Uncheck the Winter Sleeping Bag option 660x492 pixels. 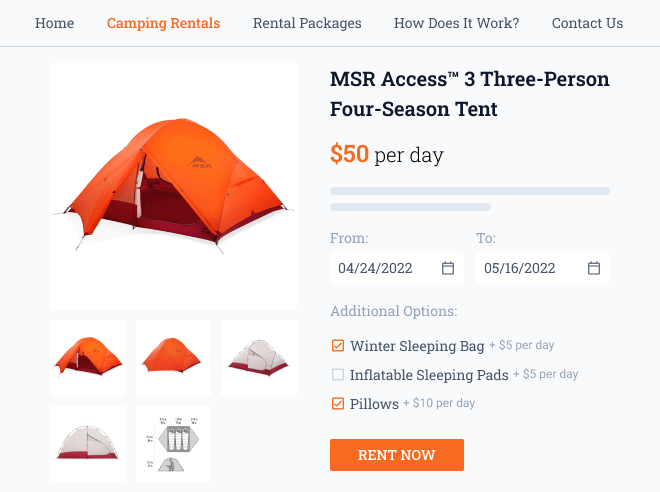(338, 346)
